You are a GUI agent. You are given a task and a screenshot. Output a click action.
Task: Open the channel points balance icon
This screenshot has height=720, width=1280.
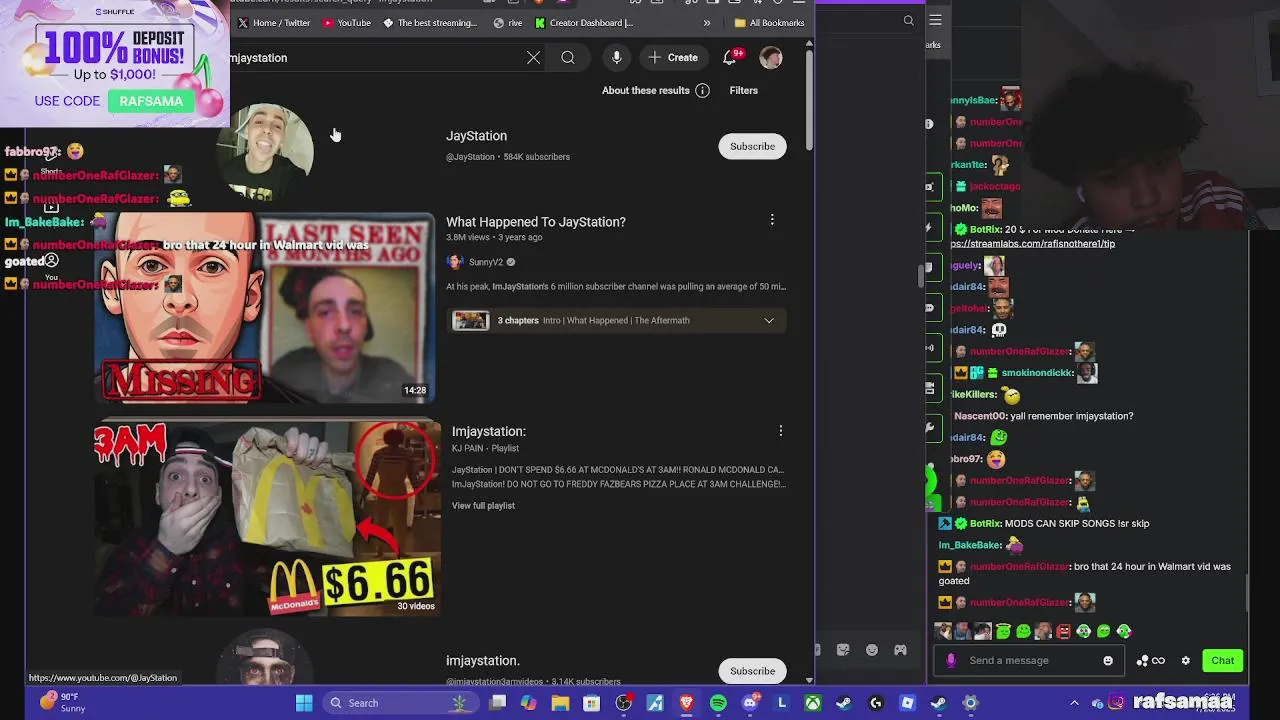click(1150, 661)
